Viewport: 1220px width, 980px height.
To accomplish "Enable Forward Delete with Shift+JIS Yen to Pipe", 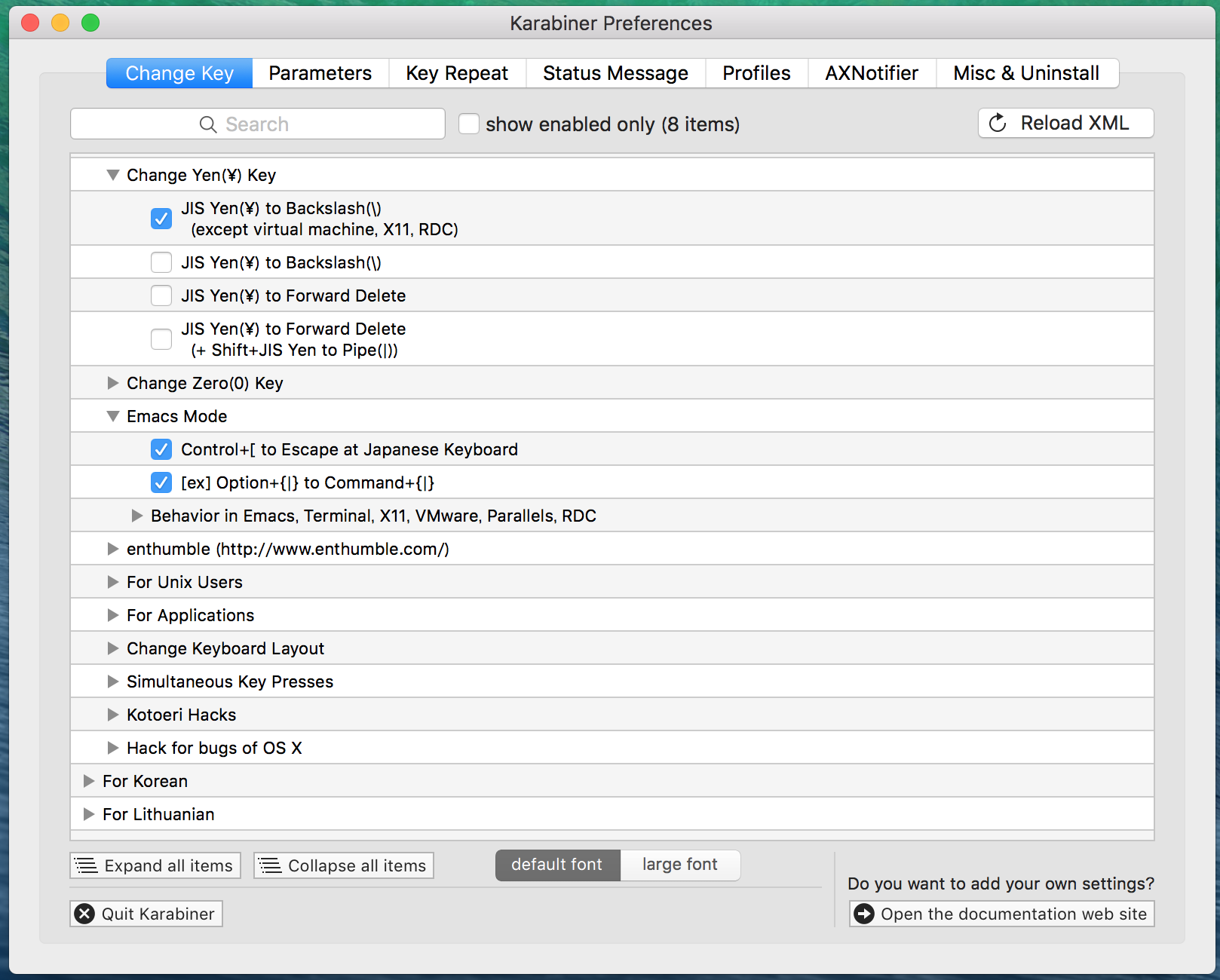I will click(x=161, y=339).
